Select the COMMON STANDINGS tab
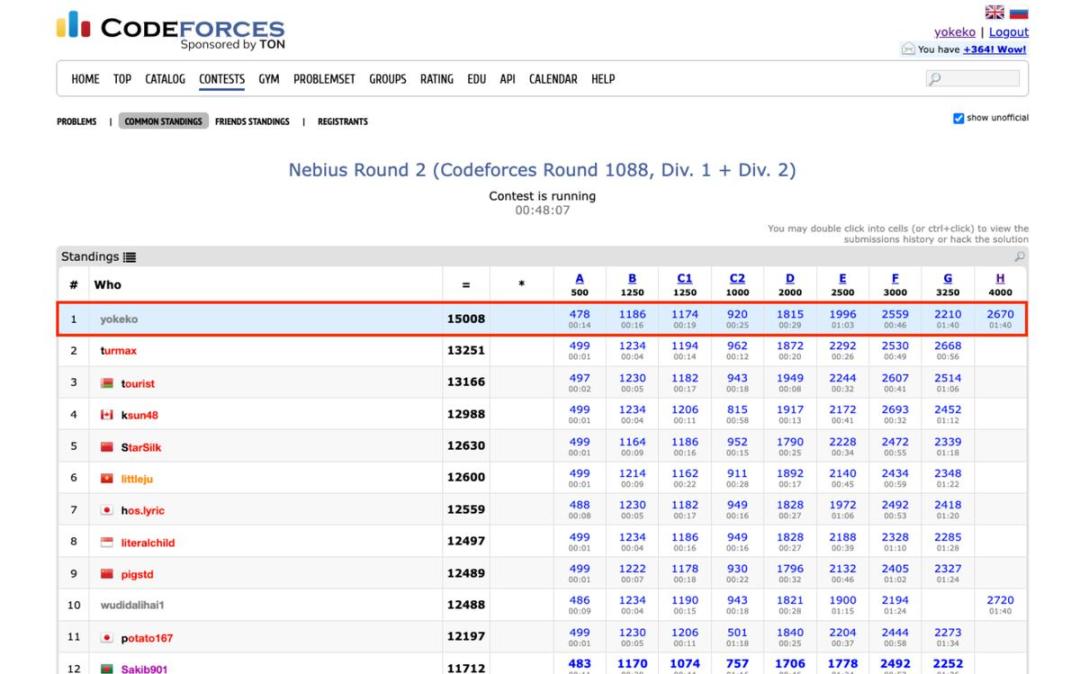Screen dimensions: 1080x674 (163, 121)
